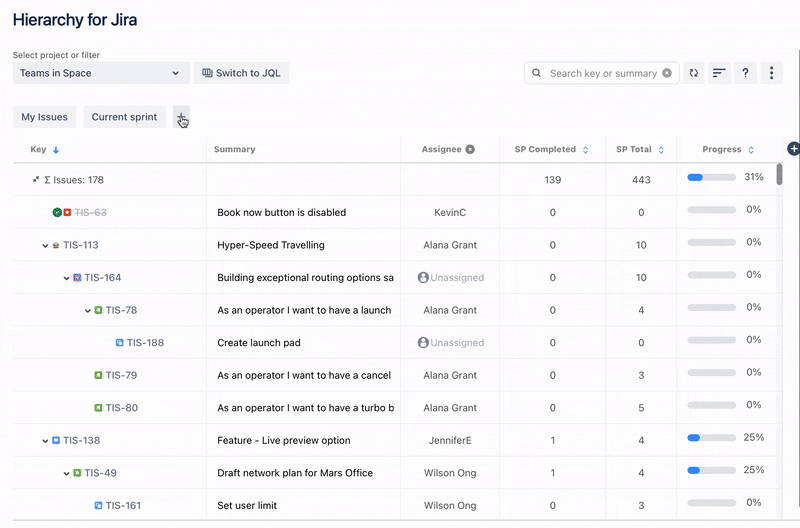Click the story icon beside TIS-78
This screenshot has height=528, width=800.
click(x=98, y=310)
